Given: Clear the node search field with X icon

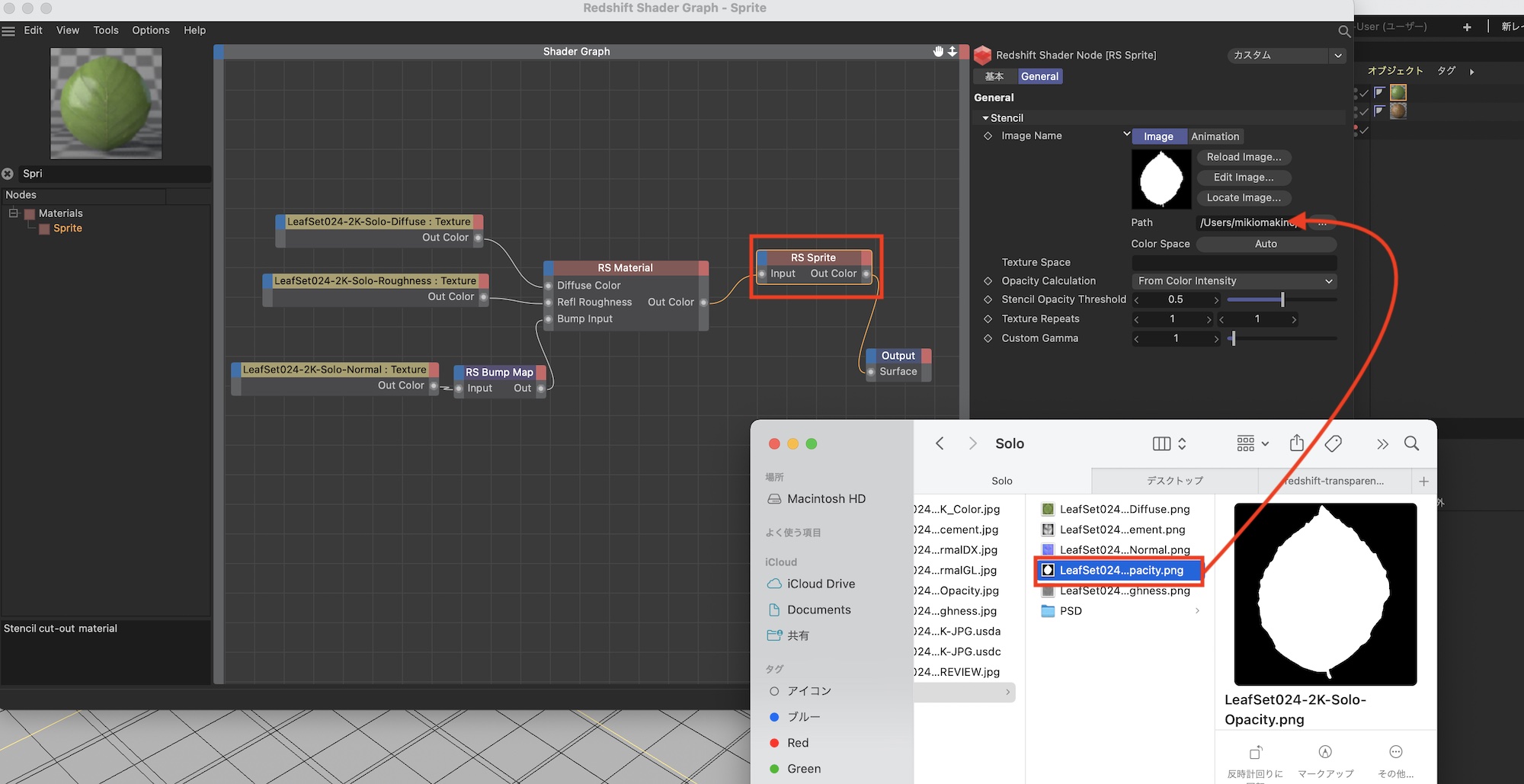Looking at the screenshot, I should tap(8, 174).
